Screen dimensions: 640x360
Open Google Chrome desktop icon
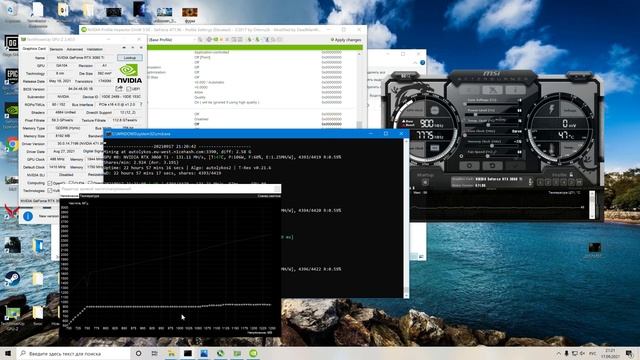click(11, 145)
